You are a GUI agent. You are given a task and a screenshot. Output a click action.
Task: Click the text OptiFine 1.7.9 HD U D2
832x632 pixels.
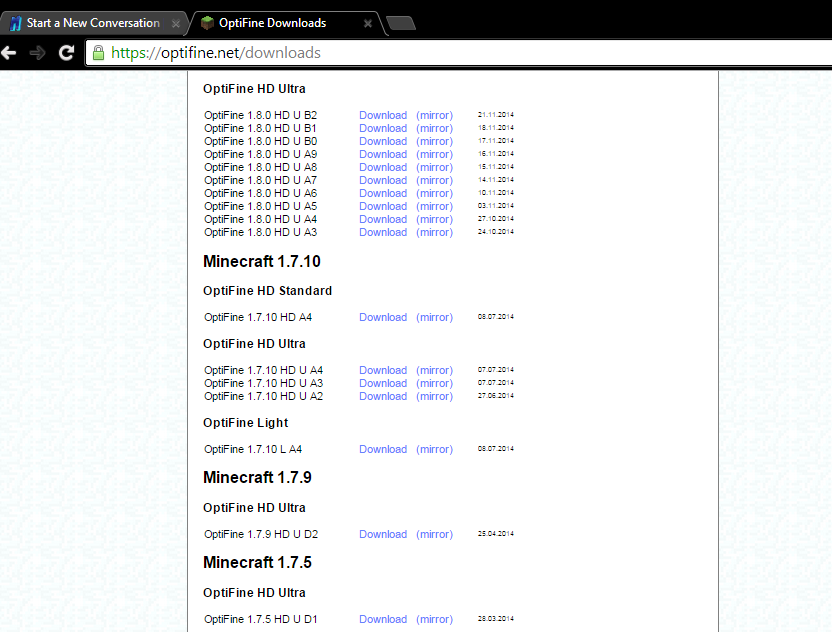(x=261, y=534)
